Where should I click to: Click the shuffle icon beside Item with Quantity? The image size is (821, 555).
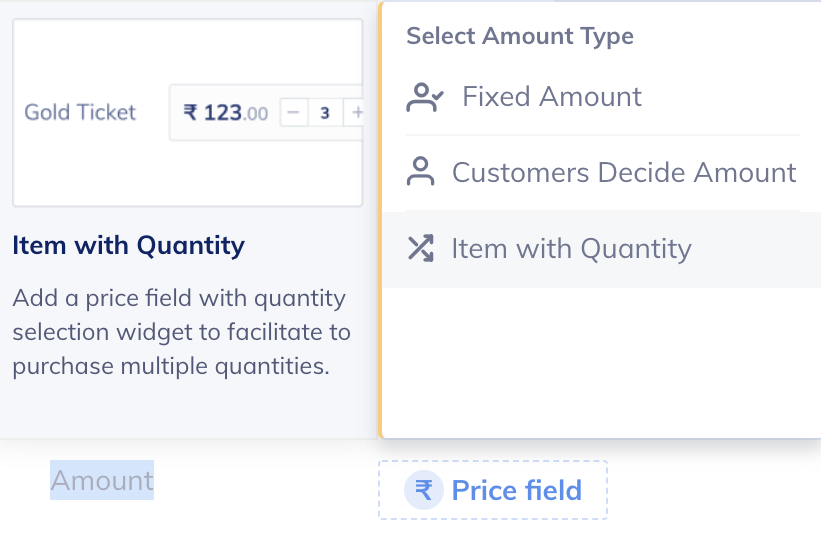(x=420, y=248)
